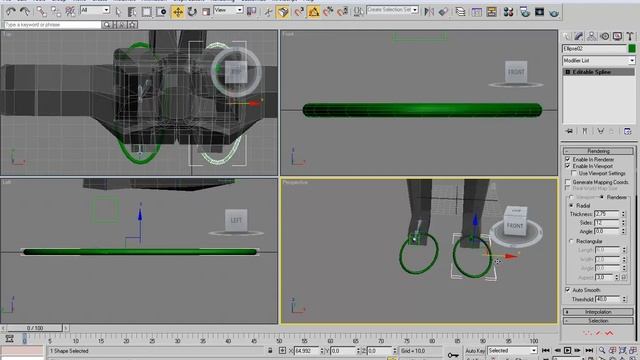This screenshot has height=360, width=640.
Task: Select the Bind to Space Warp tool
Action: [x=71, y=11]
